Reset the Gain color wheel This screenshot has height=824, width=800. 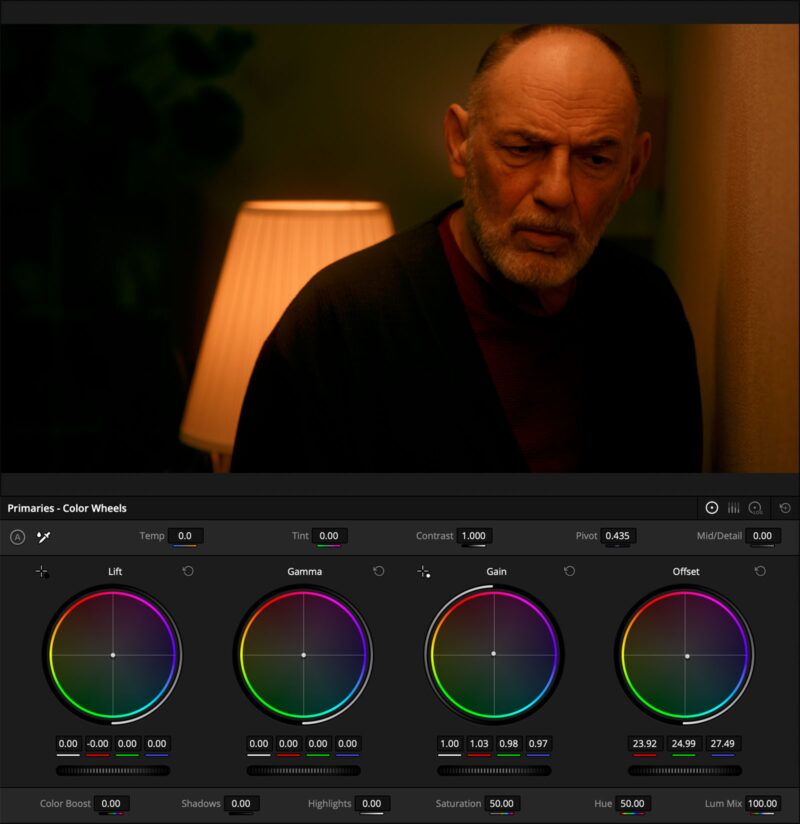[x=569, y=571]
